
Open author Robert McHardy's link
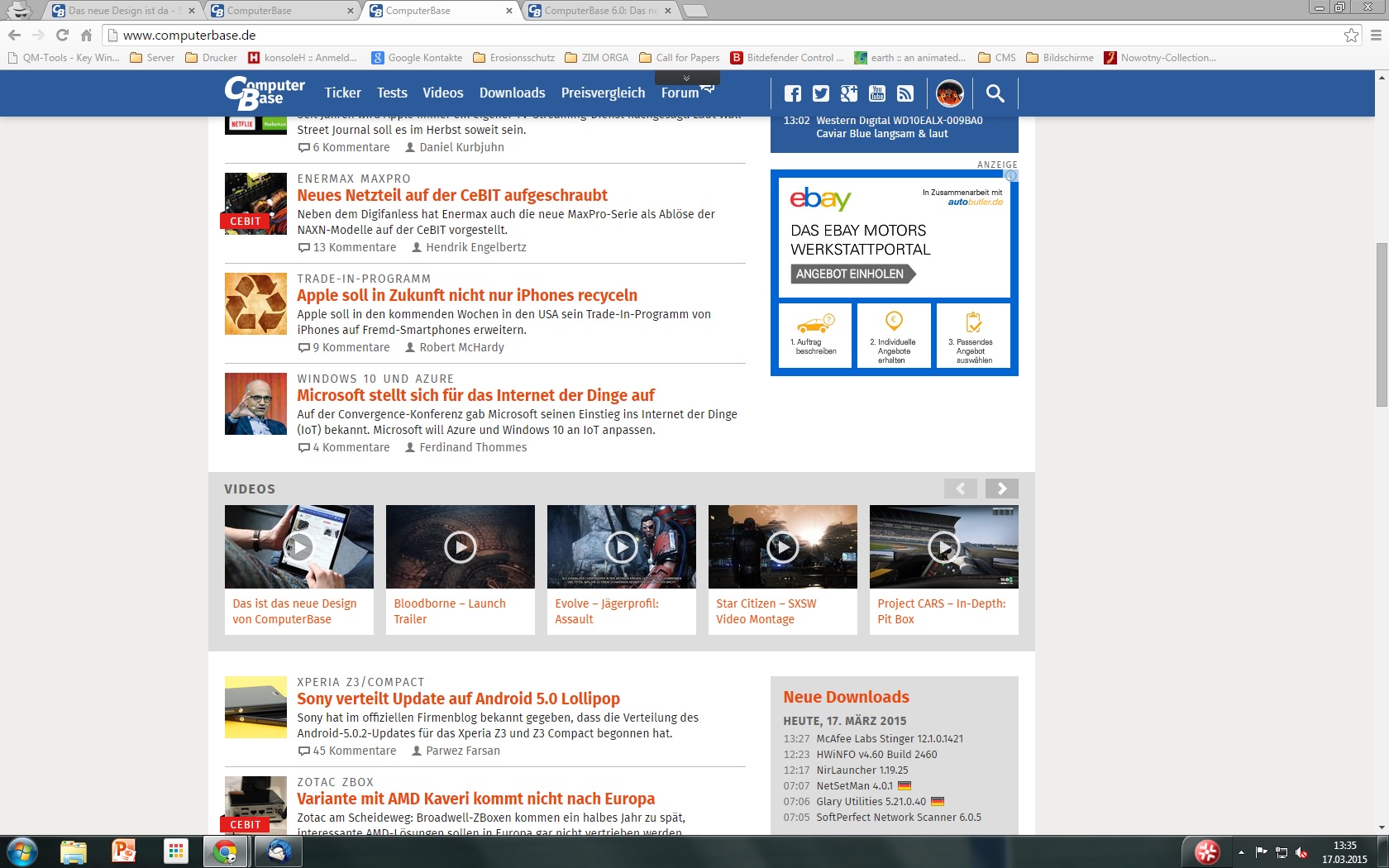(x=455, y=347)
